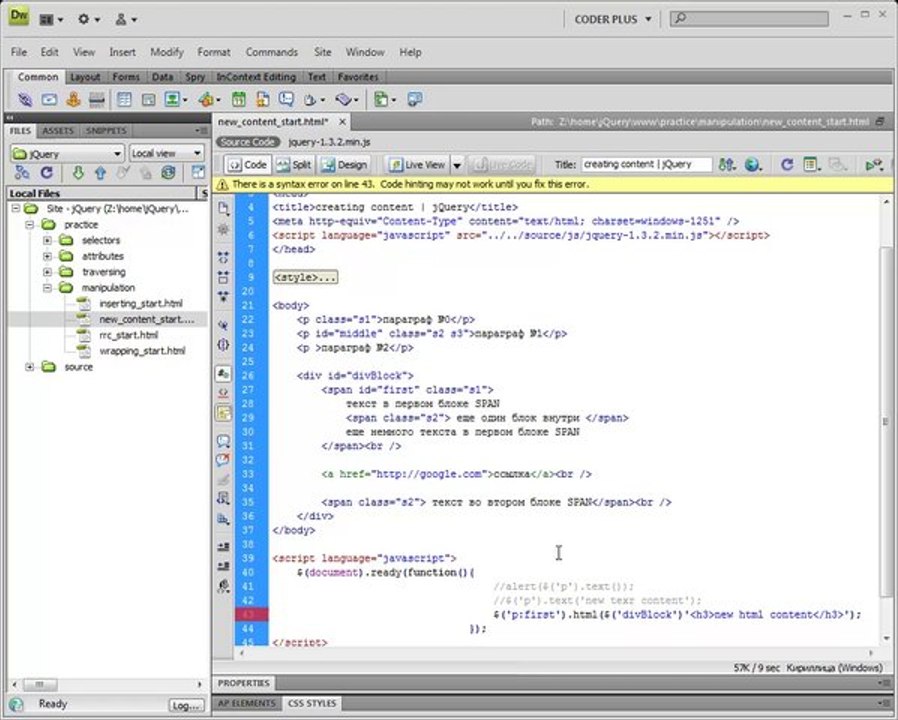
Task: Show Open Documents list in coding toolbar
Action: pos(223,208)
